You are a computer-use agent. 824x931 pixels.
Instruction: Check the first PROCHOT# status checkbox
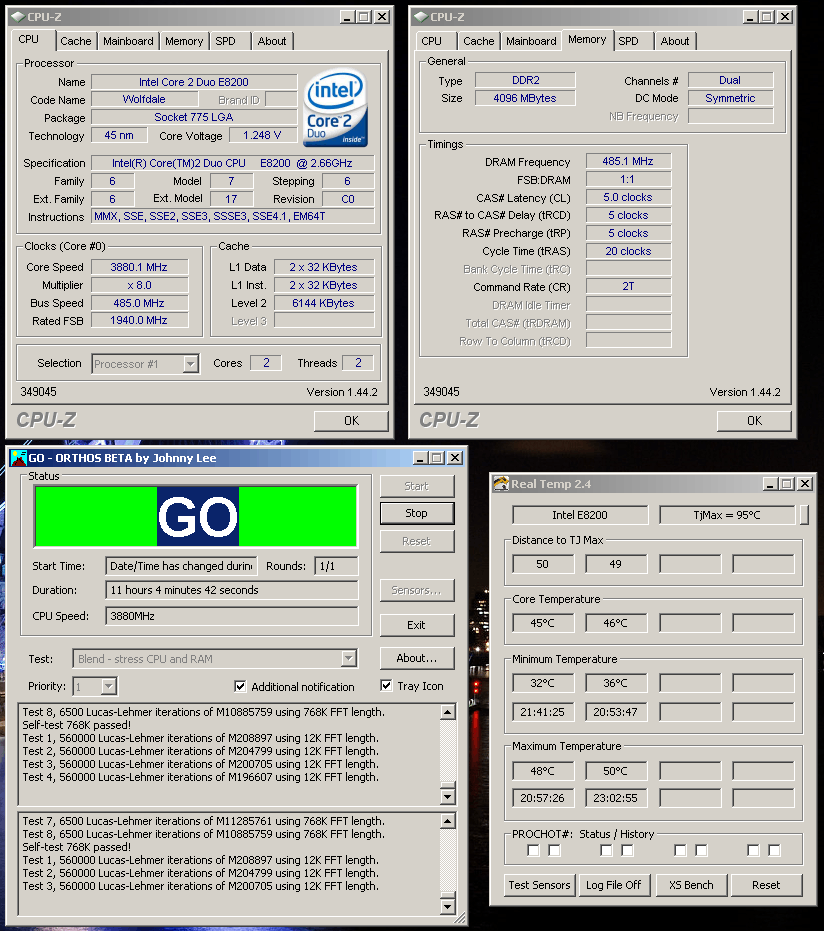[x=533, y=851]
